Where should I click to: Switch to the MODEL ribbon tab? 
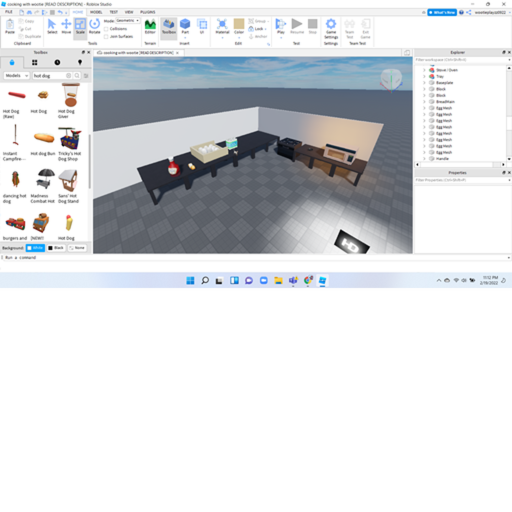click(x=96, y=12)
